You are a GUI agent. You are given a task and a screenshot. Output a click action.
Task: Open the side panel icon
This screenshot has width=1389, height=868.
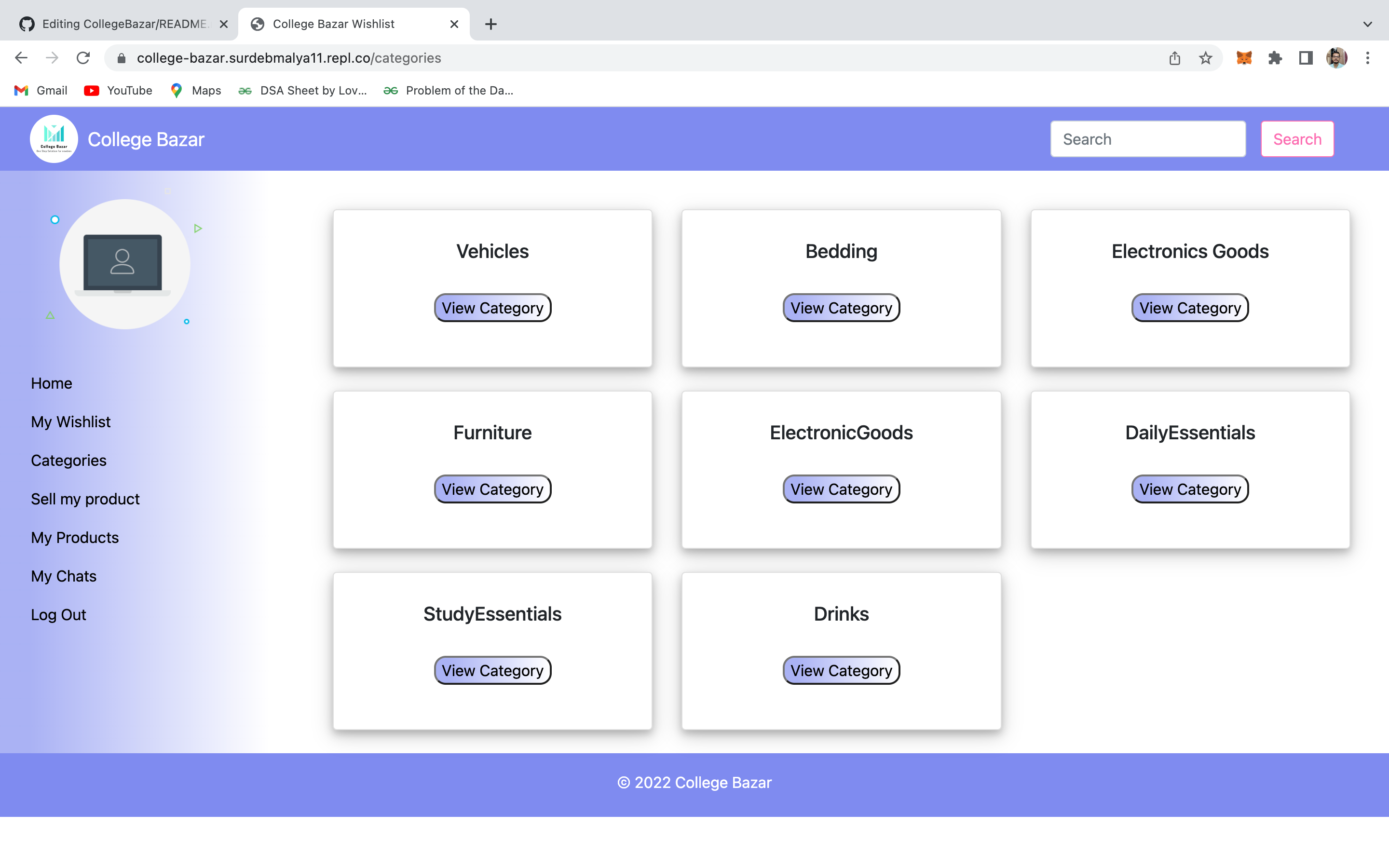point(1305,57)
